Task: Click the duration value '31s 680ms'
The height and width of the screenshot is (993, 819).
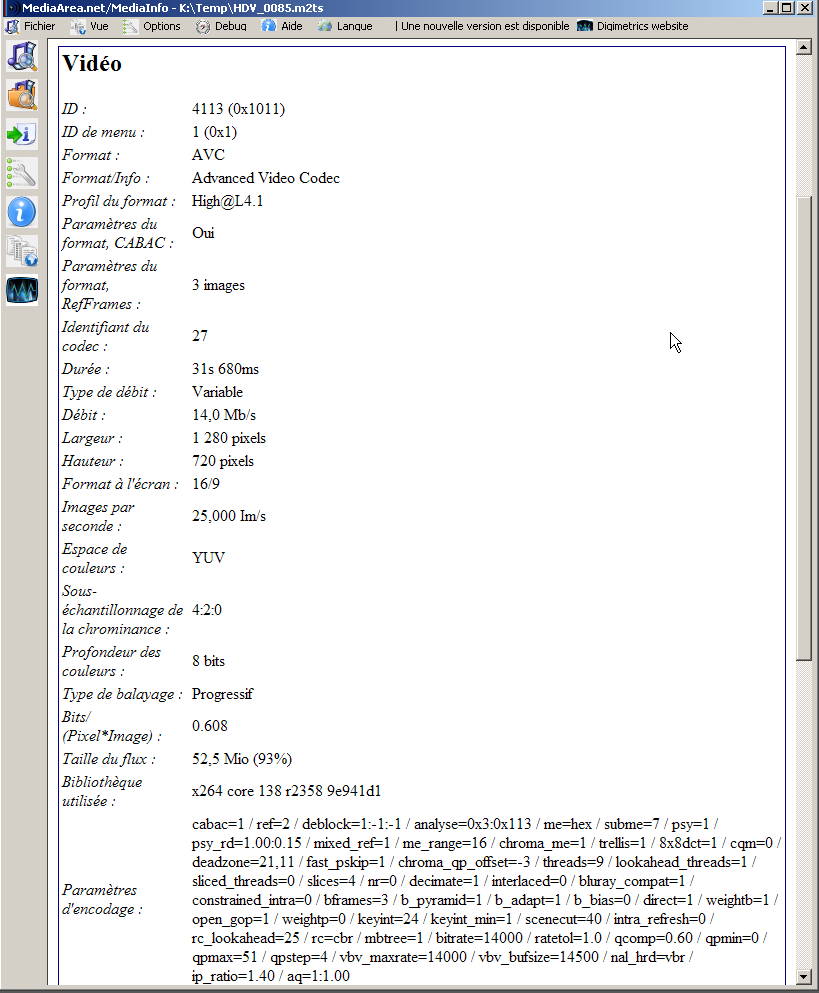Action: tap(225, 369)
